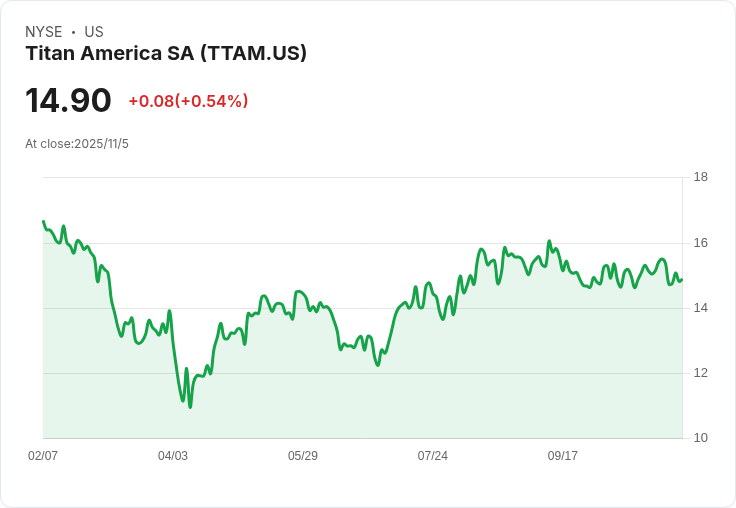
Task: Click the 18 value on the price axis
Action: [700, 178]
